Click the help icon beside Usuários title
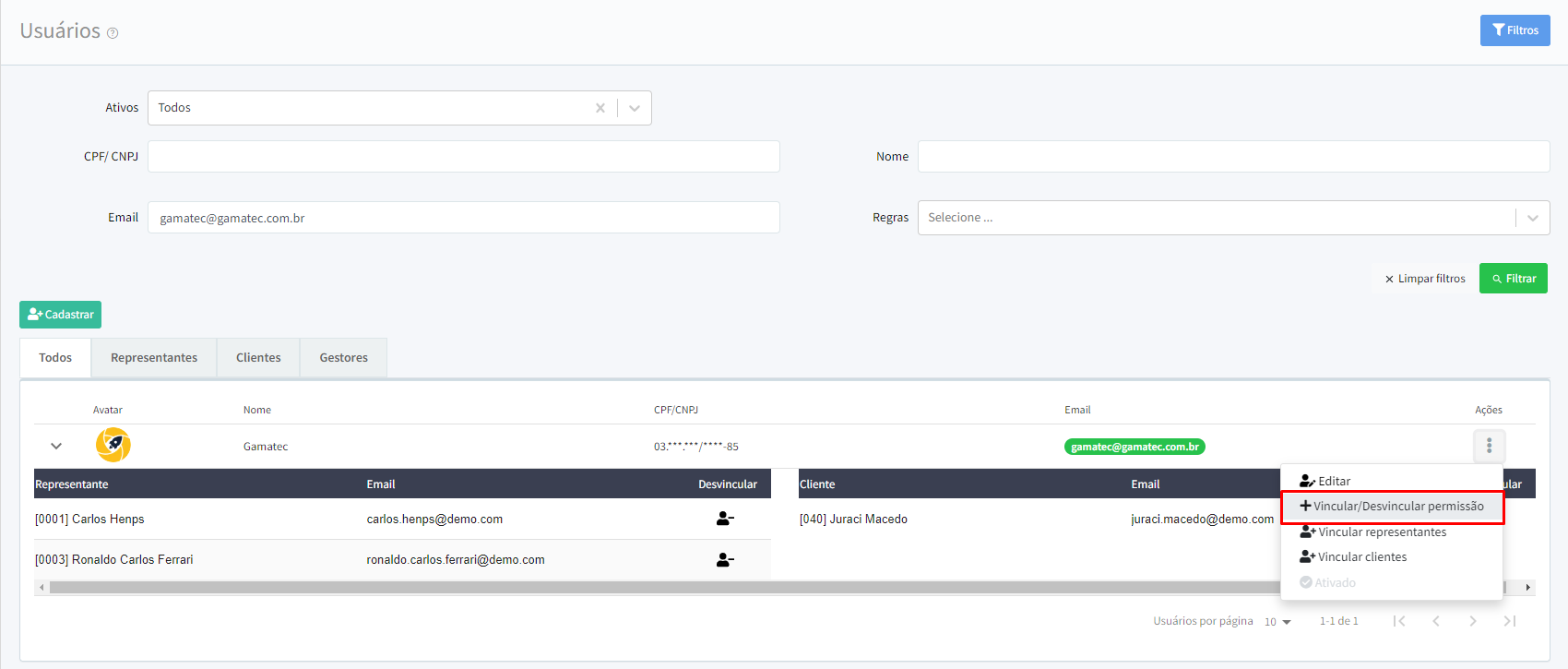The height and width of the screenshot is (669, 1568). (x=113, y=33)
